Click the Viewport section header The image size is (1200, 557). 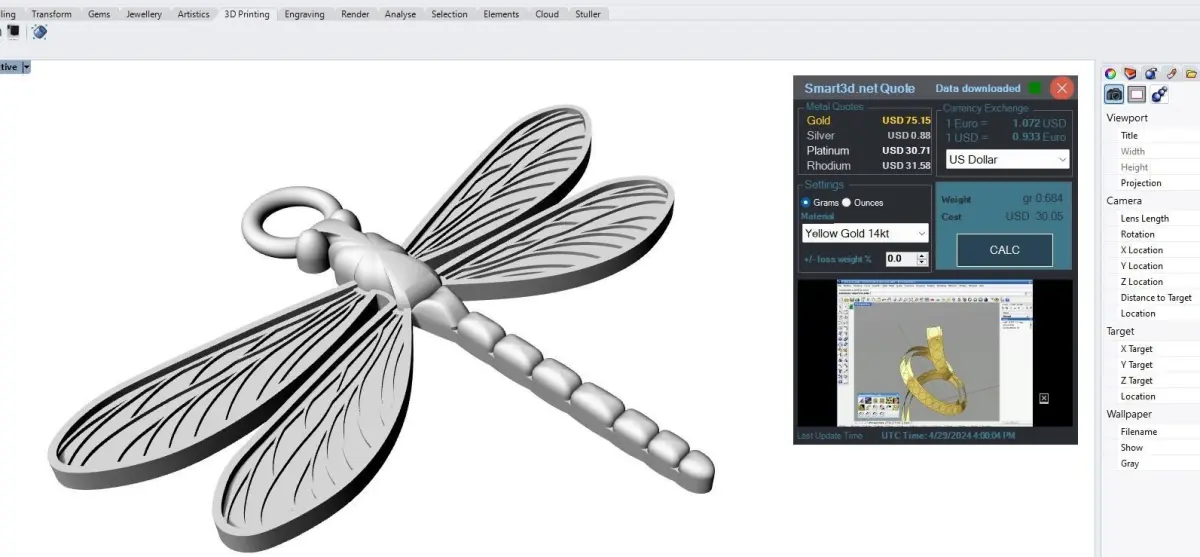click(1127, 118)
